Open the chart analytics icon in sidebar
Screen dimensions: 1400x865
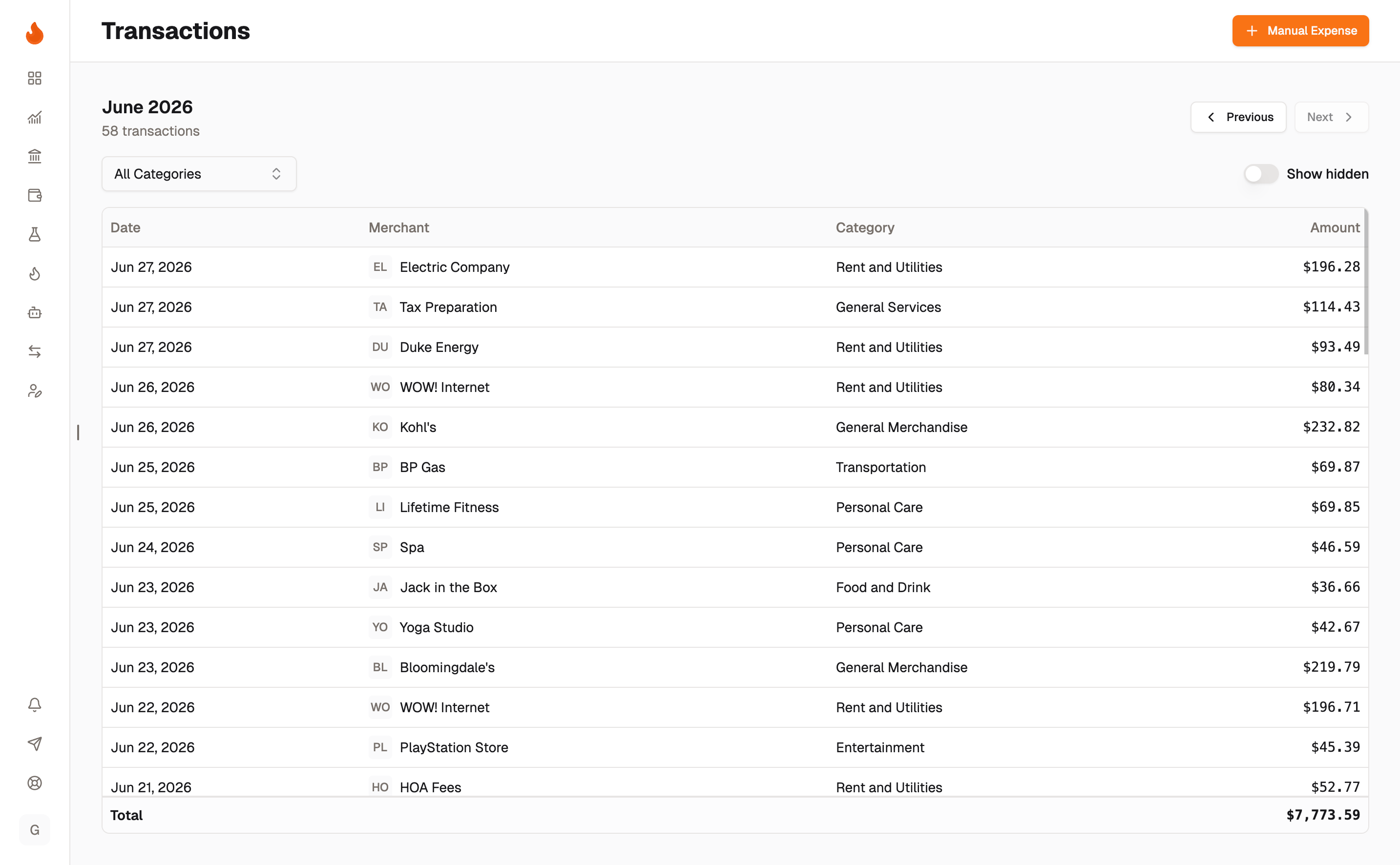point(34,117)
